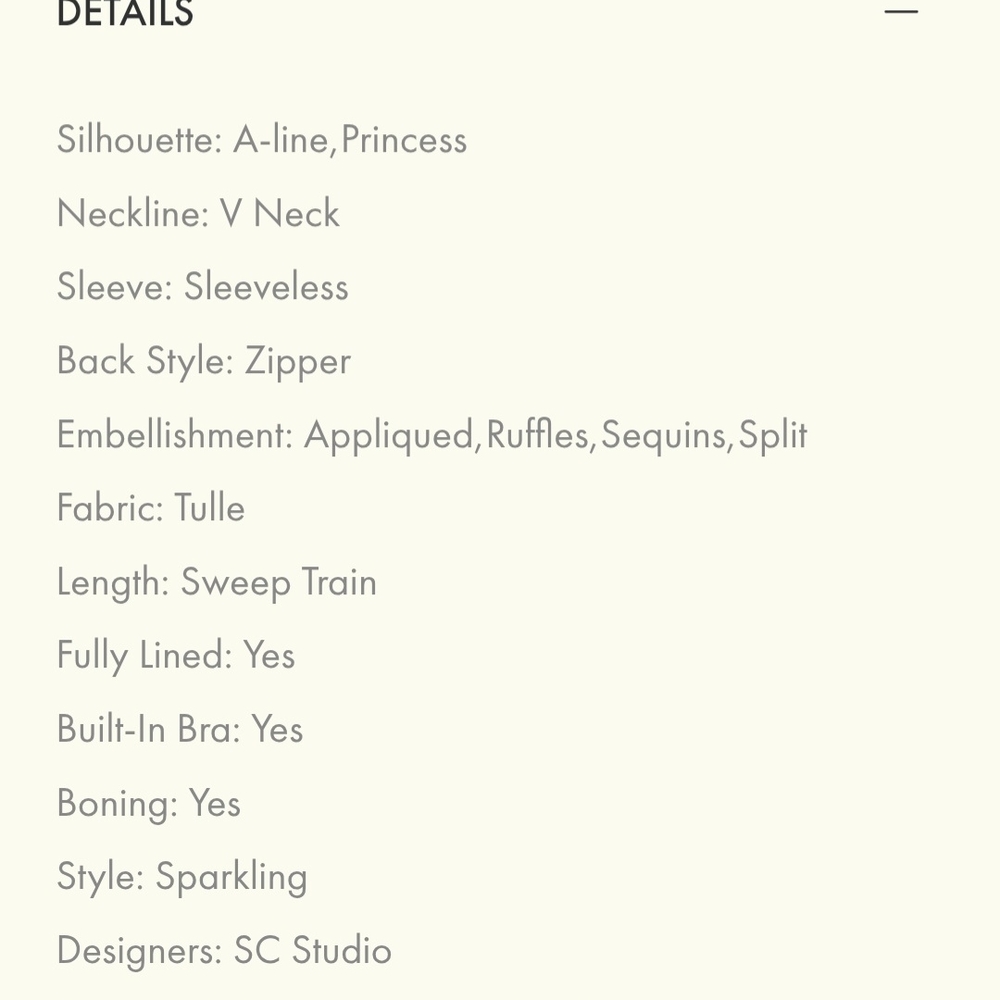Click the DETAILS section heading

(125, 13)
